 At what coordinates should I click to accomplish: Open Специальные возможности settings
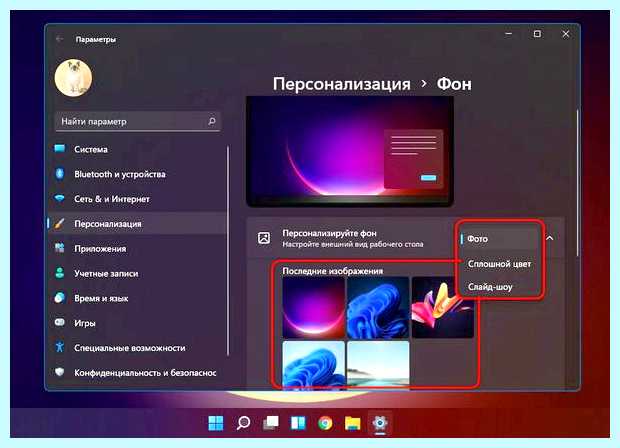coord(137,348)
